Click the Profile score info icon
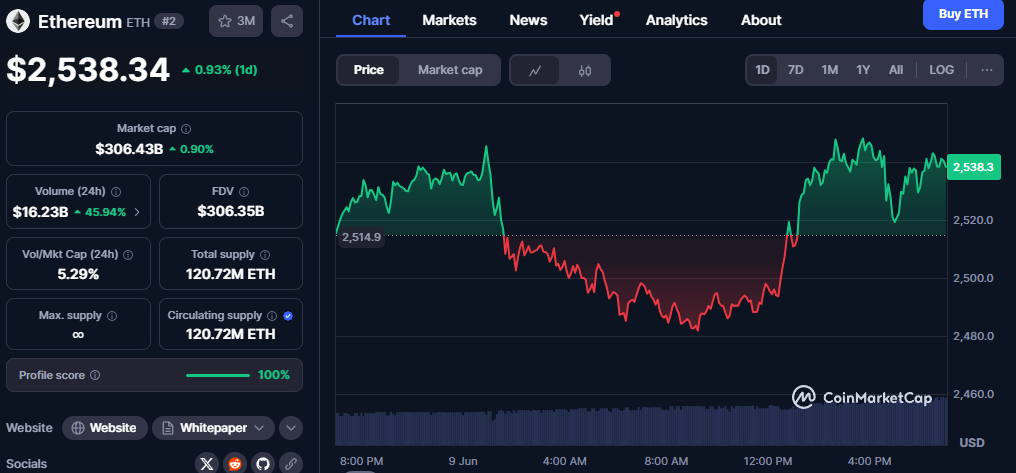1016x473 pixels. (x=95, y=375)
